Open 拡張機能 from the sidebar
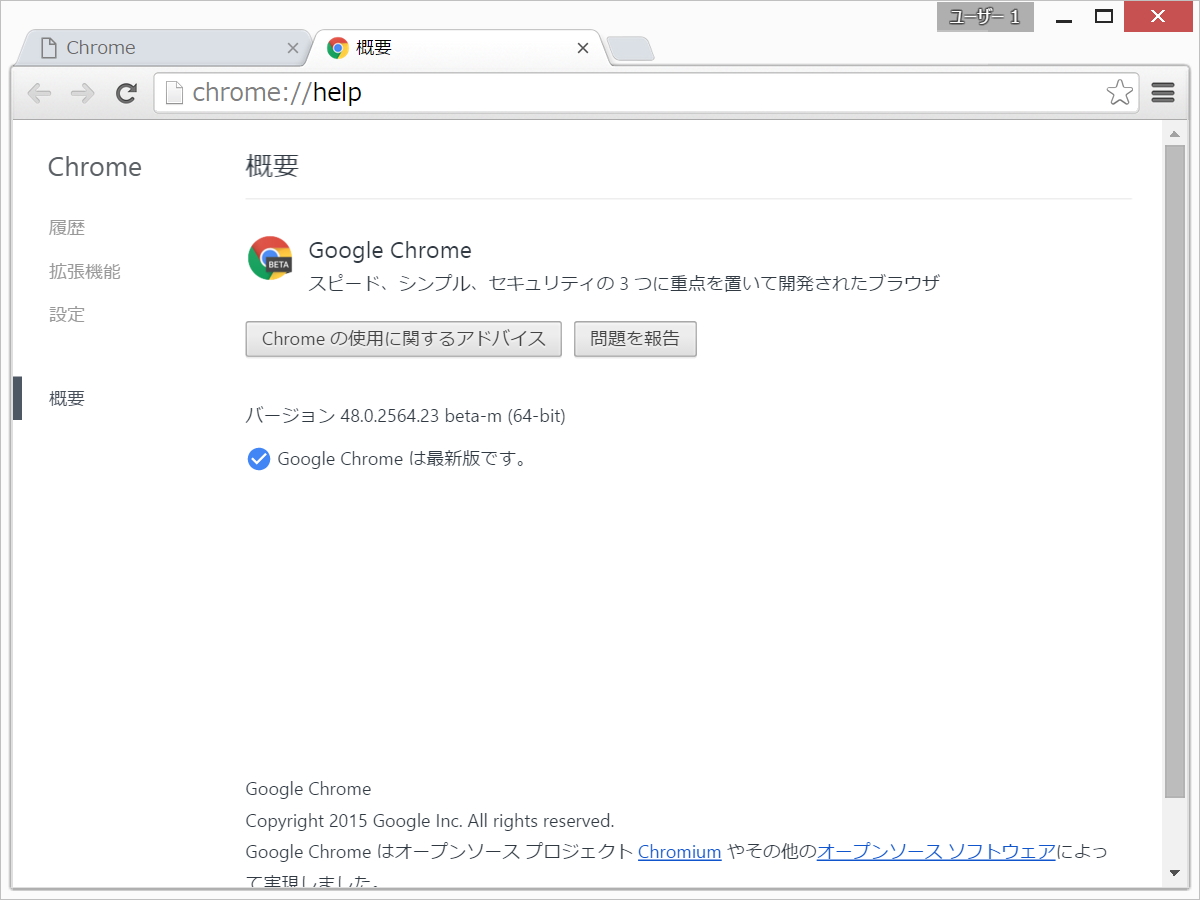Viewport: 1200px width, 900px height. (x=86, y=271)
